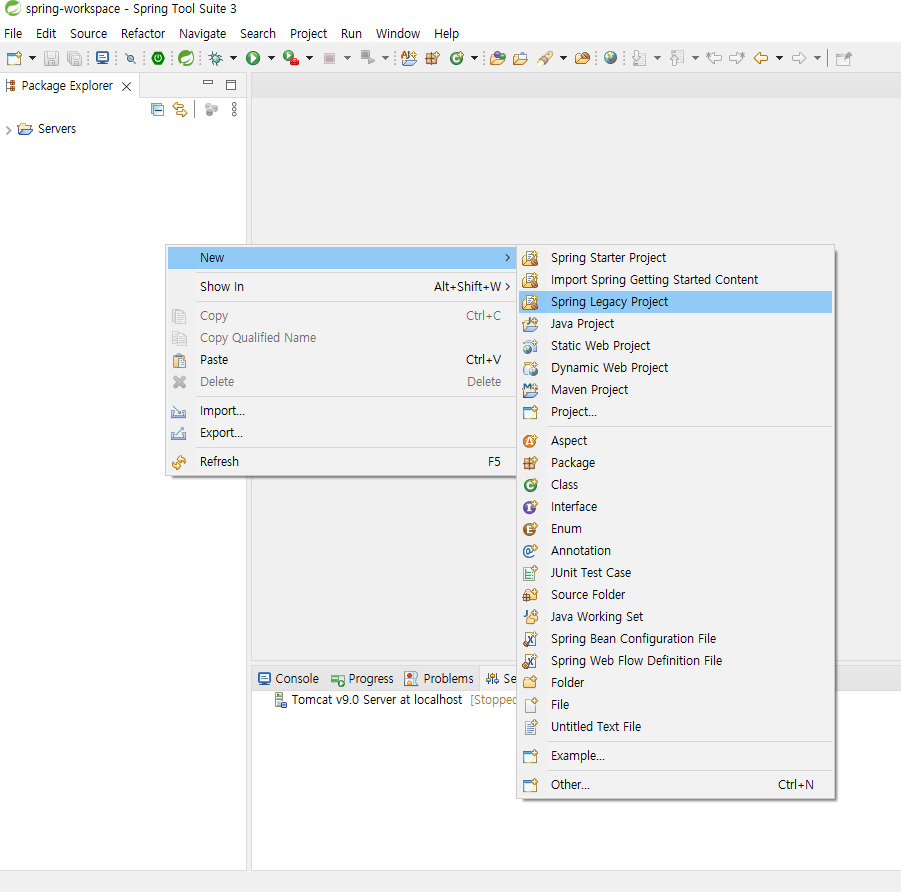Click the Debug bug icon
Image resolution: width=901 pixels, height=892 pixels.
pos(215,58)
